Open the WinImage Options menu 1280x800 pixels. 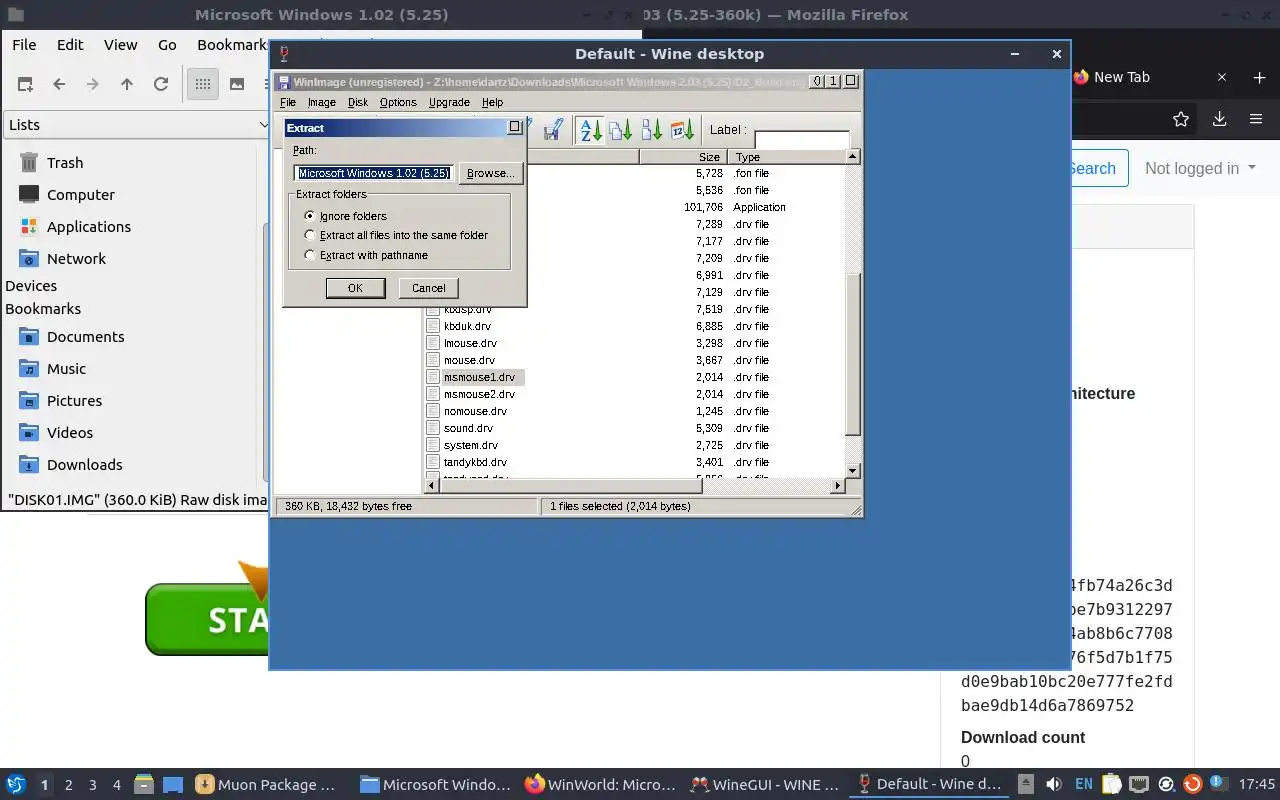click(x=398, y=102)
